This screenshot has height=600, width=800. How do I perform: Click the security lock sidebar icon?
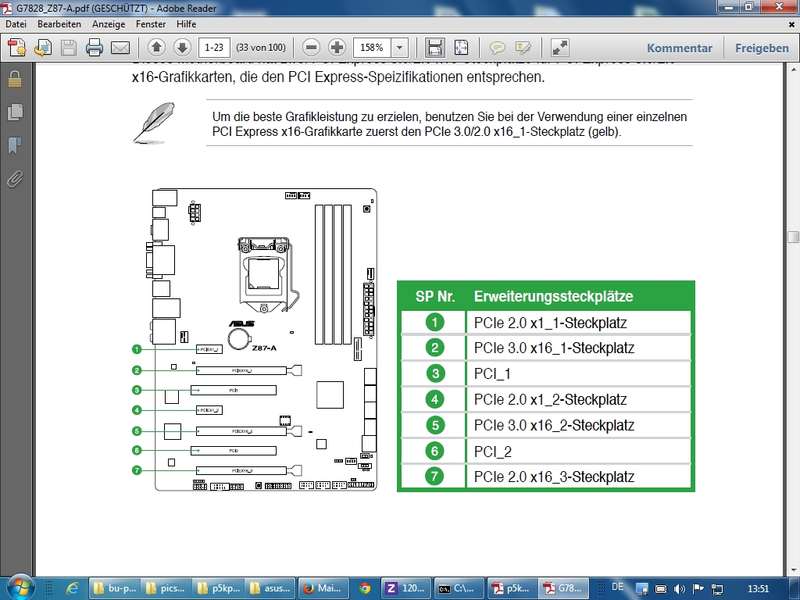pos(15,80)
